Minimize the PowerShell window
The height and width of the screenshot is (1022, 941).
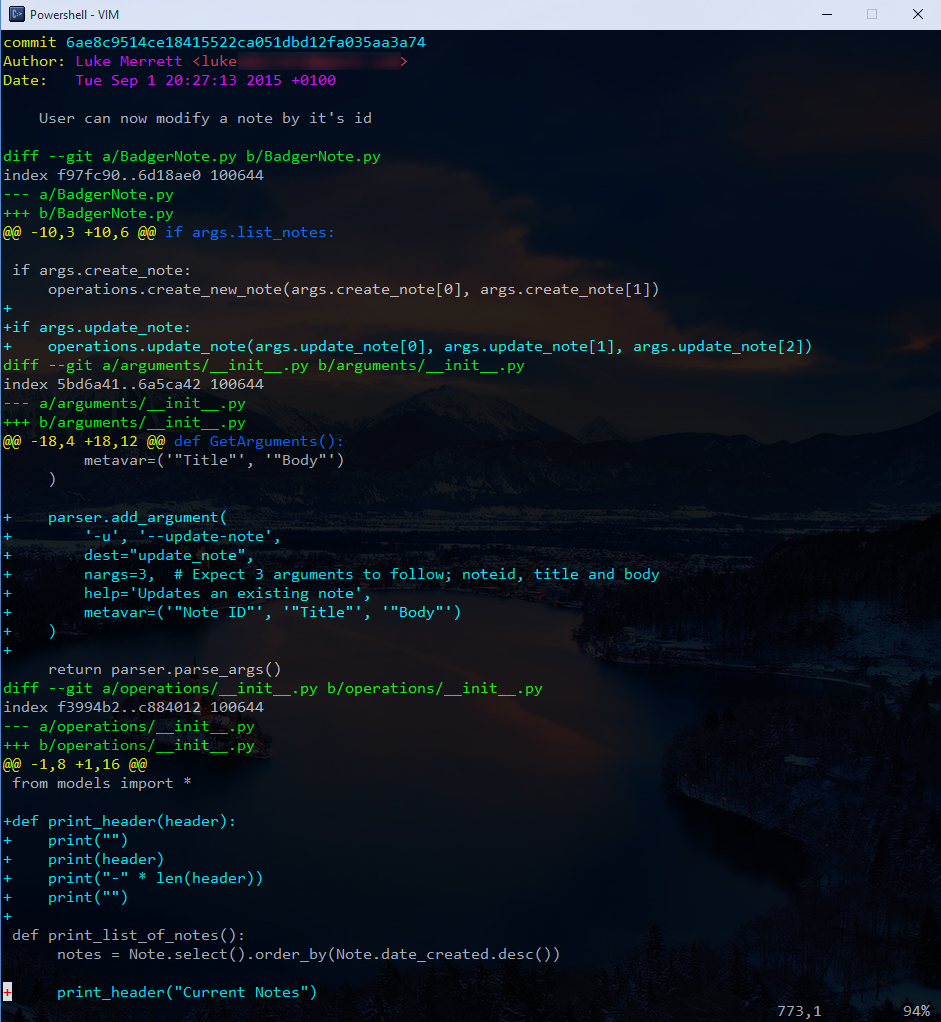826,14
